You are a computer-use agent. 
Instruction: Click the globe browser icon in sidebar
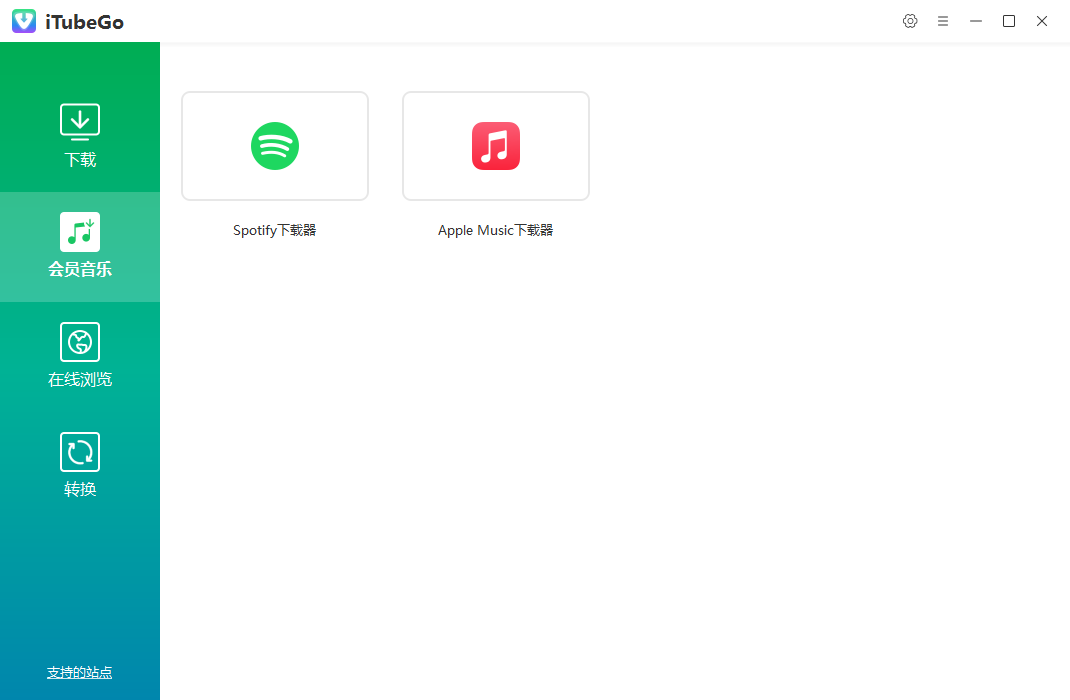[80, 342]
